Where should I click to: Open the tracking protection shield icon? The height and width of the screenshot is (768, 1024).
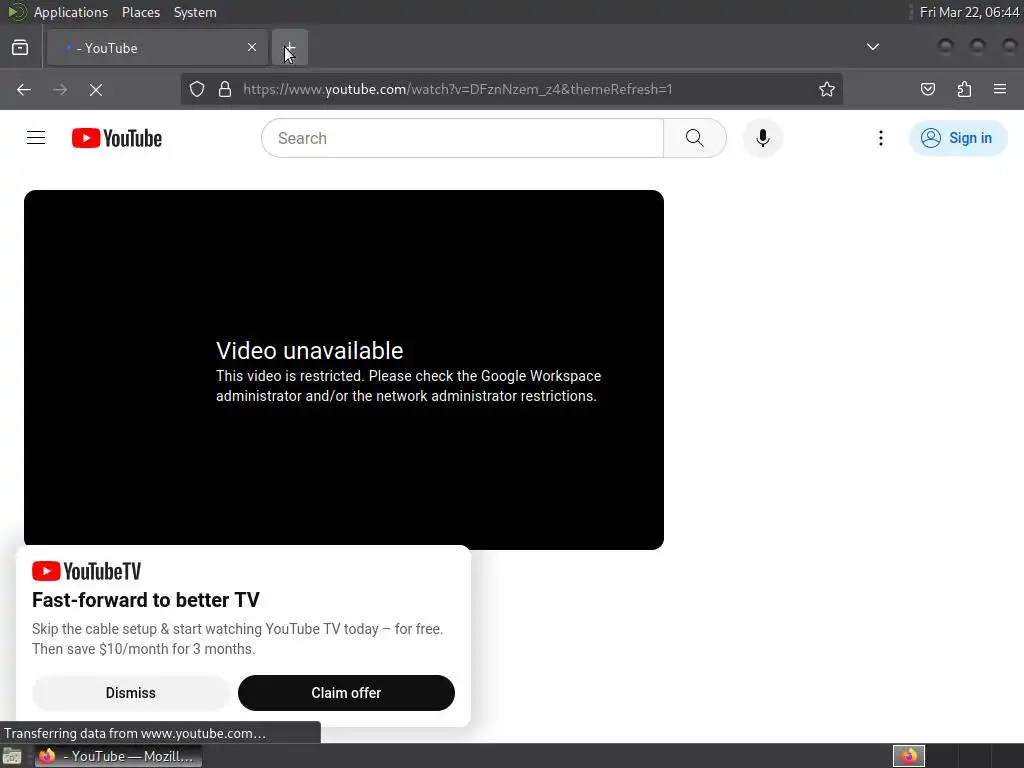(x=197, y=89)
